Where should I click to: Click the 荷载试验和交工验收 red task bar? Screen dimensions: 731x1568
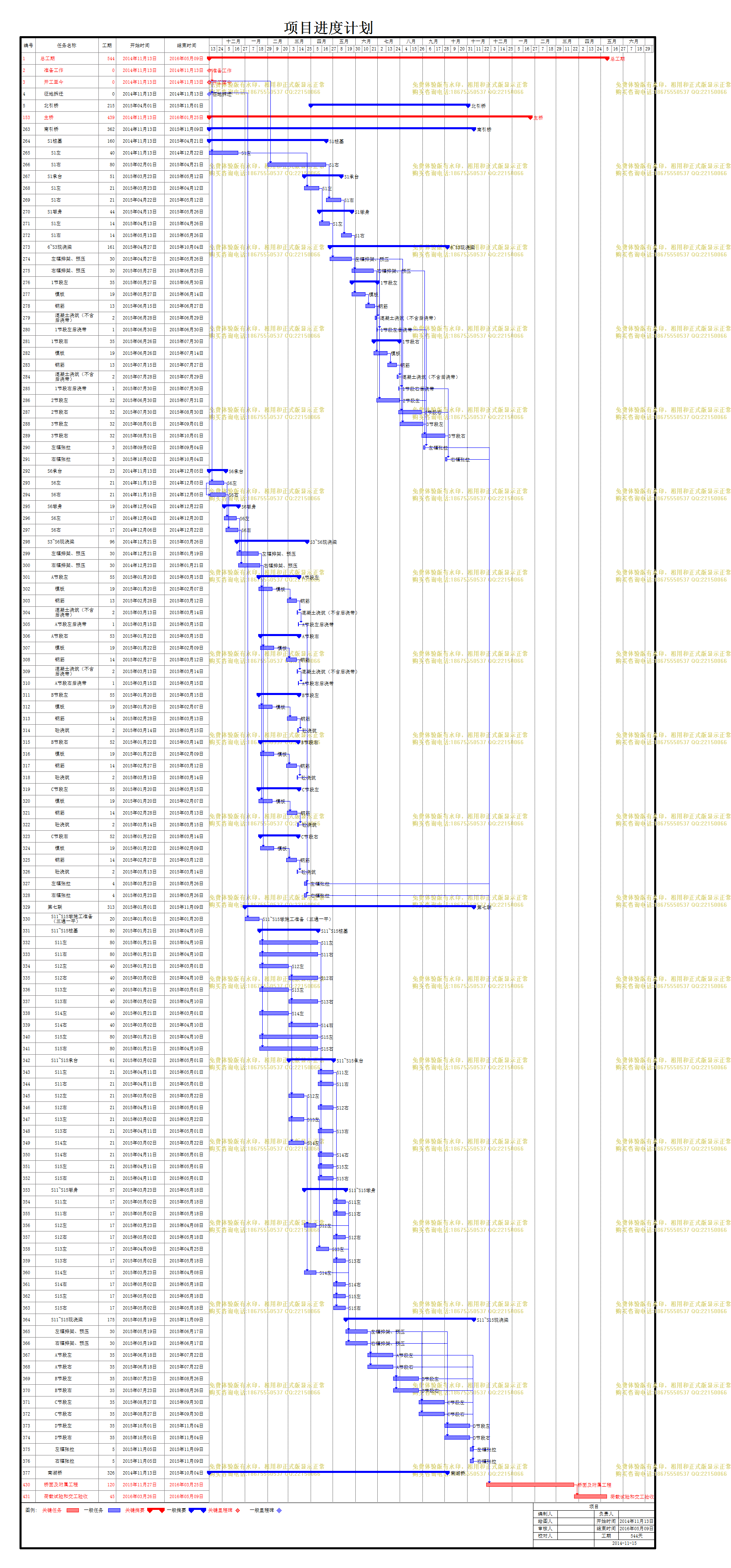(591, 1496)
